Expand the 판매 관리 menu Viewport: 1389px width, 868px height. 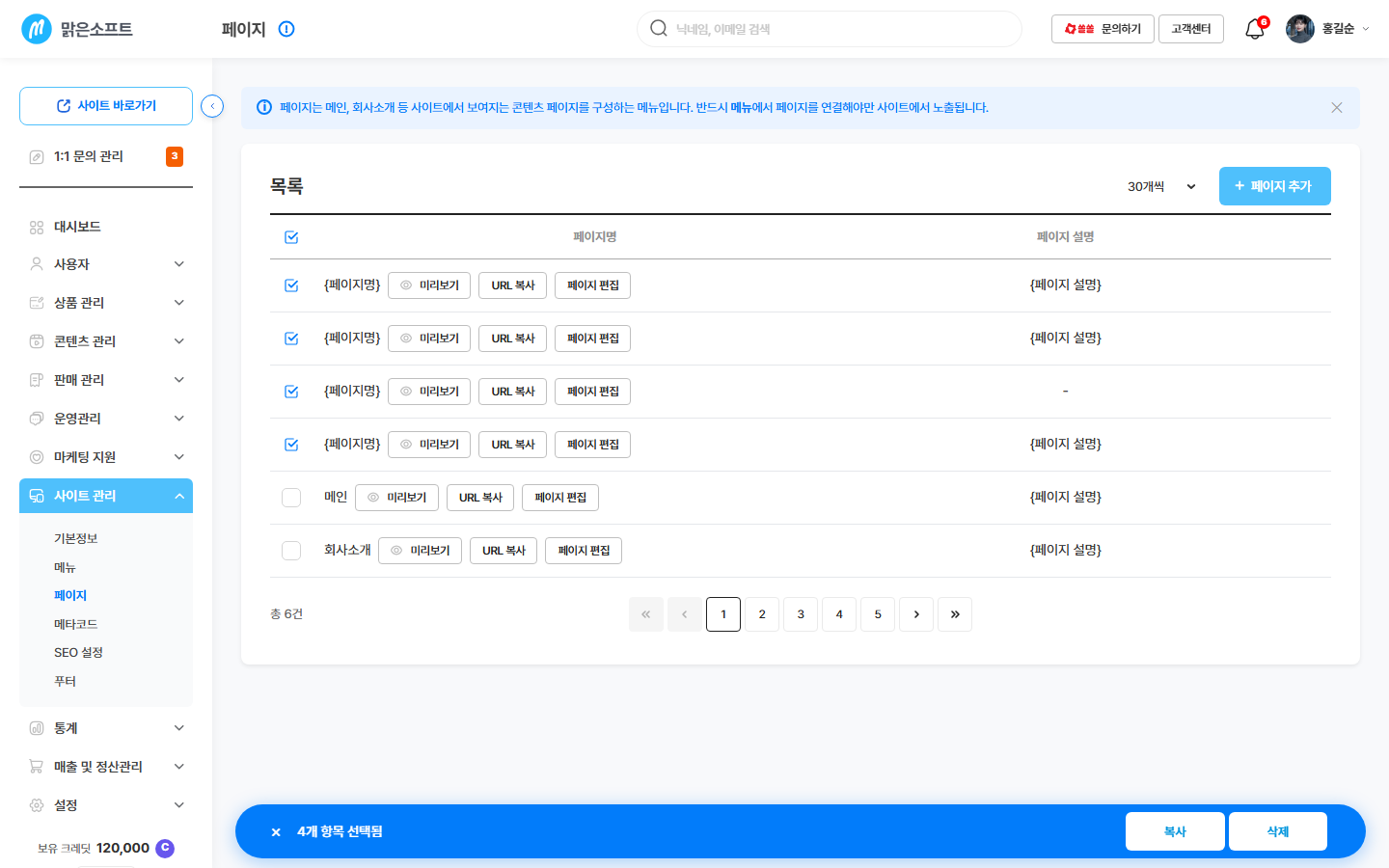[179, 379]
